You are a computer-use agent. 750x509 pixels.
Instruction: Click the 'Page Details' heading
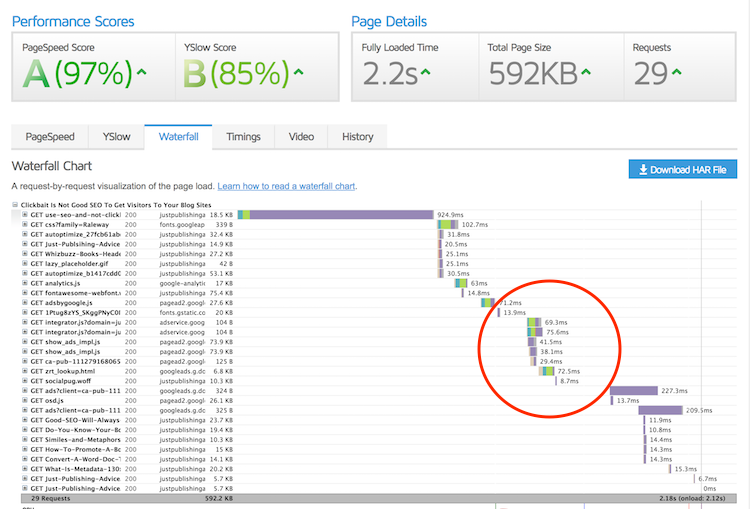click(389, 22)
